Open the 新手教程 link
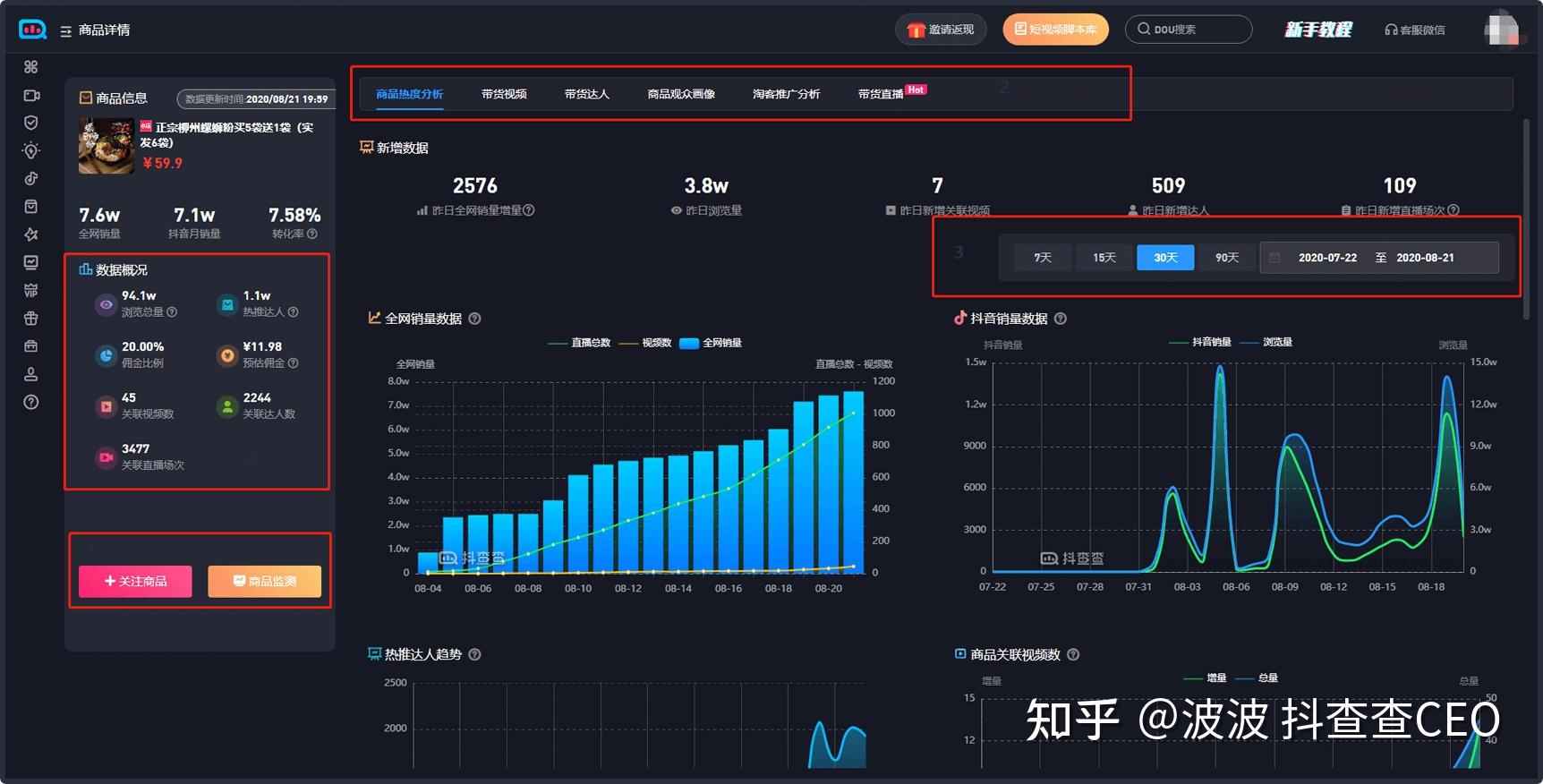Viewport: 1543px width, 784px height. [1317, 30]
